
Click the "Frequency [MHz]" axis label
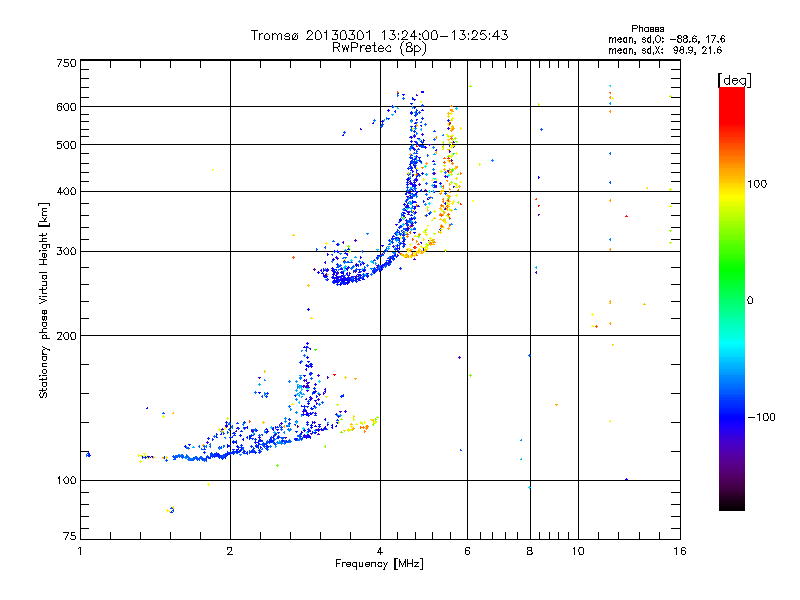click(379, 564)
